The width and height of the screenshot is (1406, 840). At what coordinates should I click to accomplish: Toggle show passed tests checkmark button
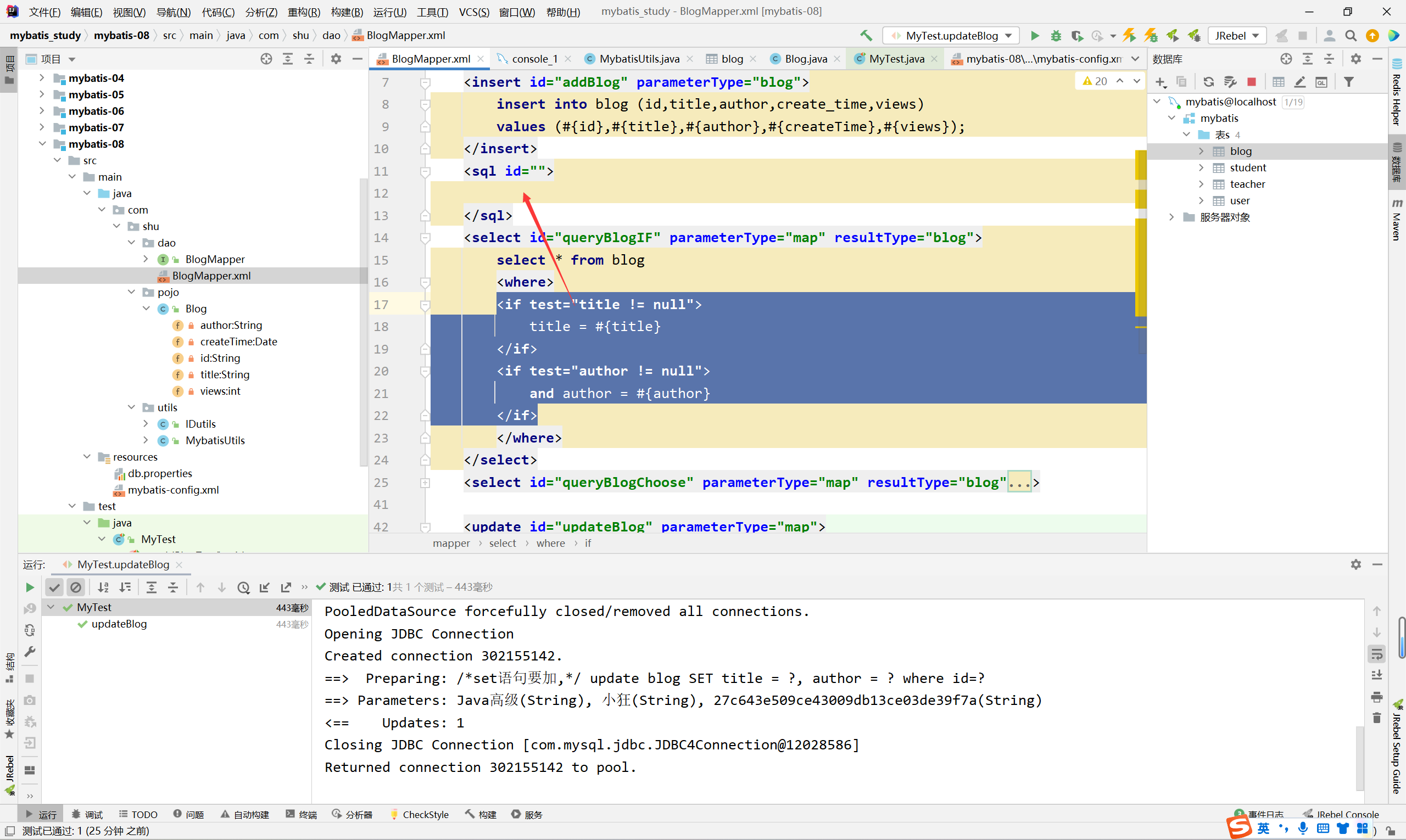click(54, 587)
